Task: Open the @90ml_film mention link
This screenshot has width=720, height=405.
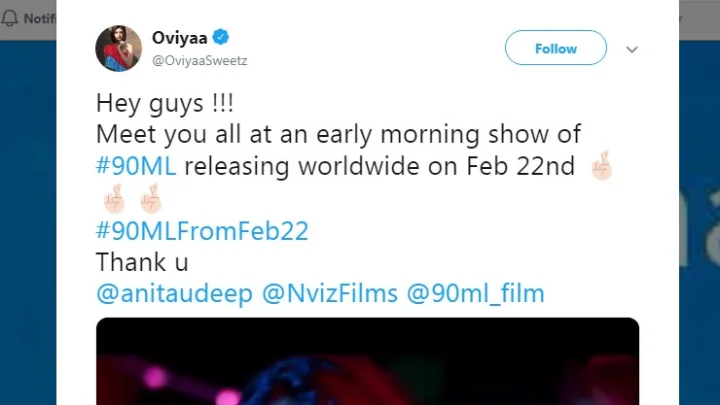Action: click(475, 294)
